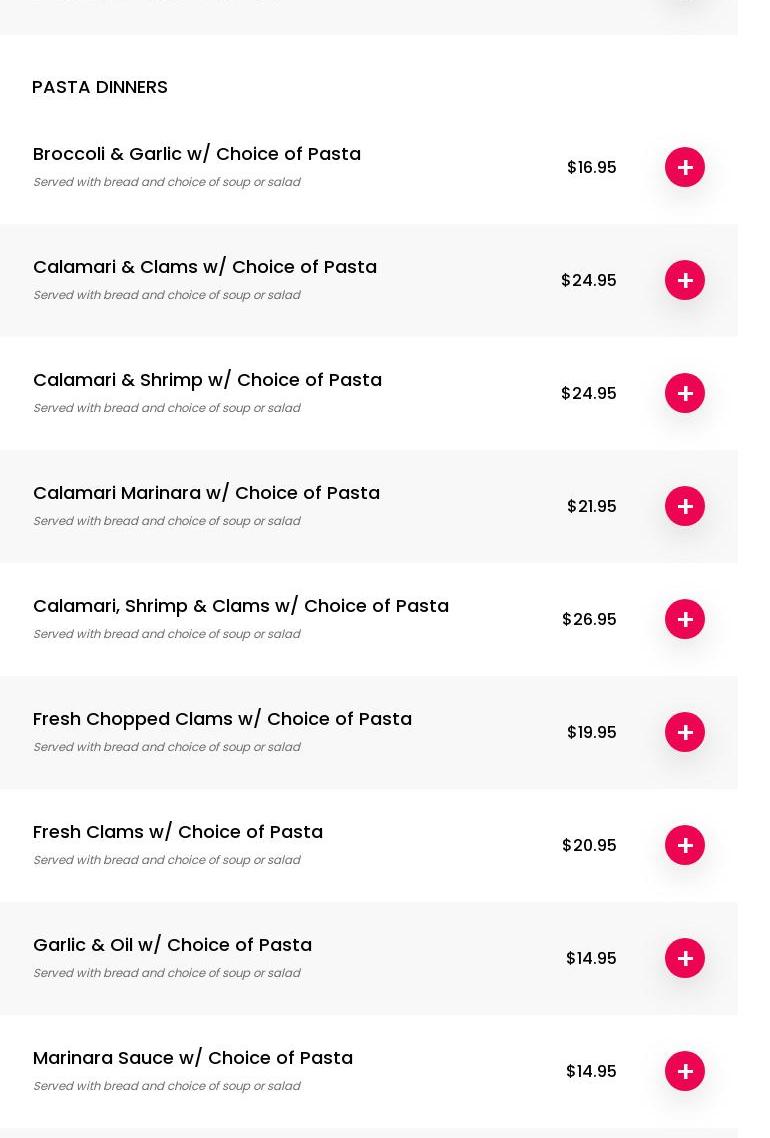Viewport: 770px width, 1138px height.
Task: Add Calamari, Shrimp & Clams pasta
Action: (685, 619)
